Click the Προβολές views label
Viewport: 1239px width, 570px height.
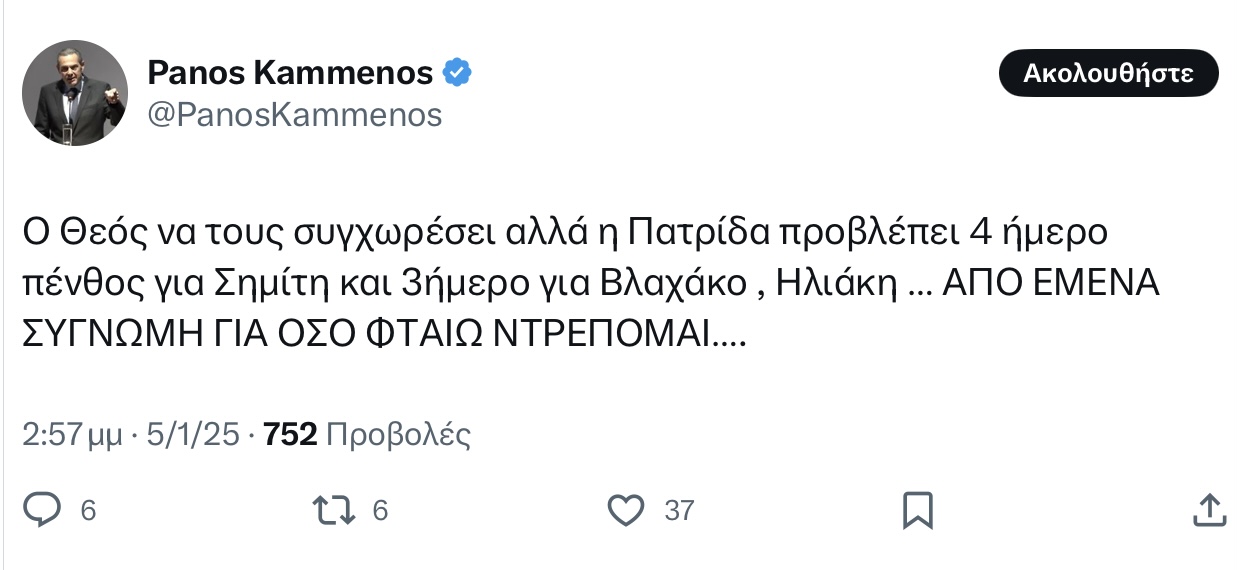[398, 435]
